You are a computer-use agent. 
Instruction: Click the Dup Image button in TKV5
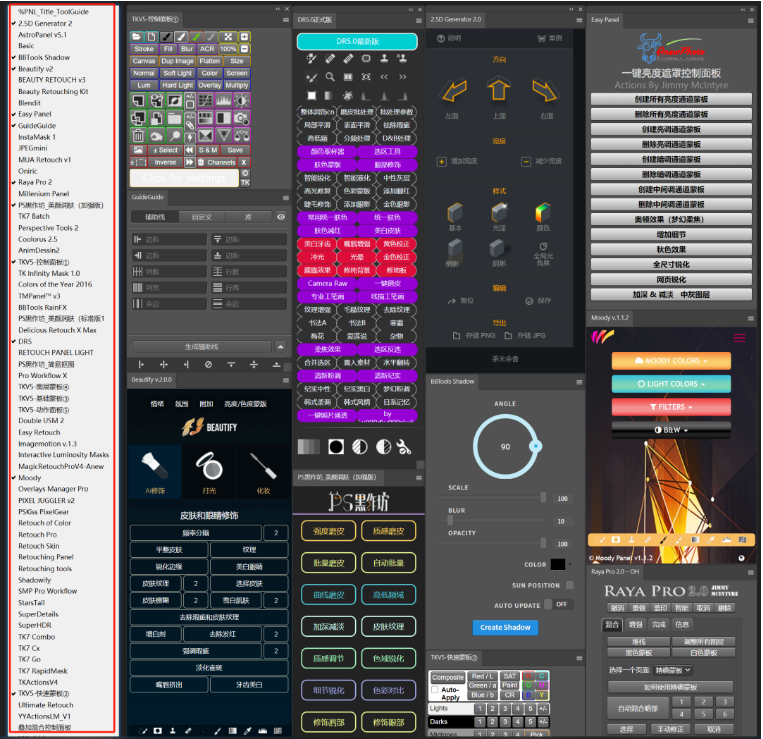pyautogui.click(x=177, y=61)
